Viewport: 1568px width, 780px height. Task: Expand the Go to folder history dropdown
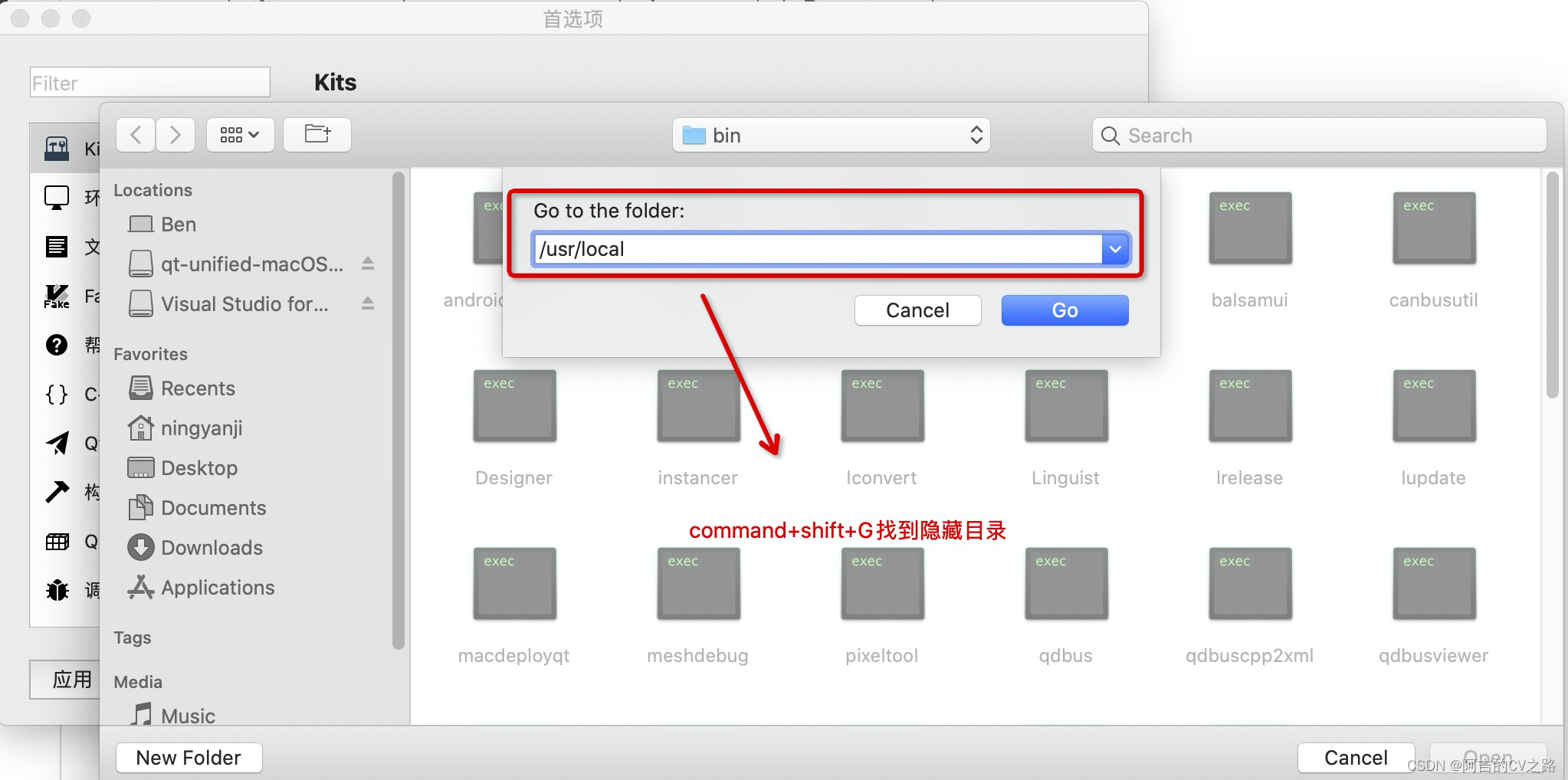(1115, 249)
